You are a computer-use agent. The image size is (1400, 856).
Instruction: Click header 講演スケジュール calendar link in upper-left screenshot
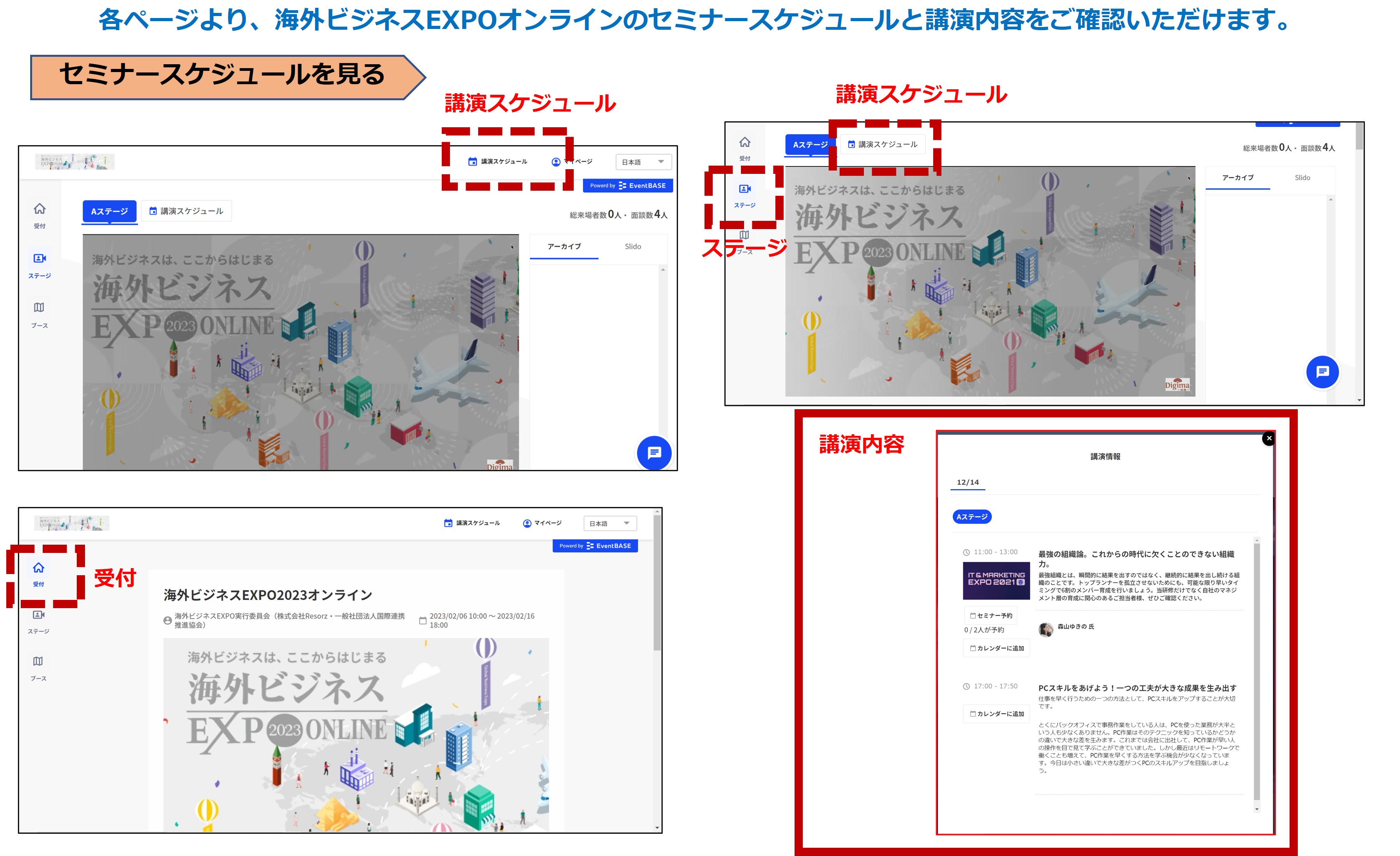(x=498, y=161)
